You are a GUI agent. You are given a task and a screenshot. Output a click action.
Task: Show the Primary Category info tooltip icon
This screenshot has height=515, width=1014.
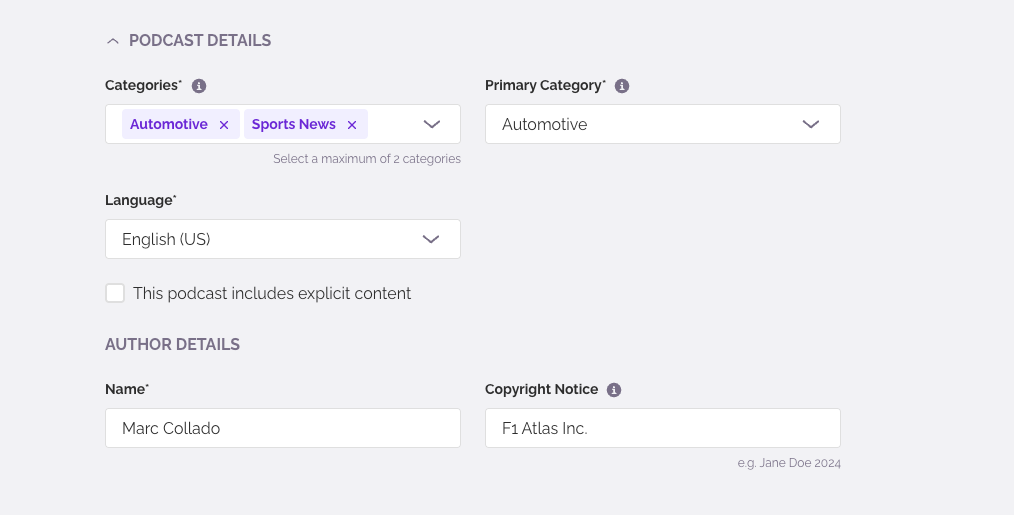tap(622, 86)
